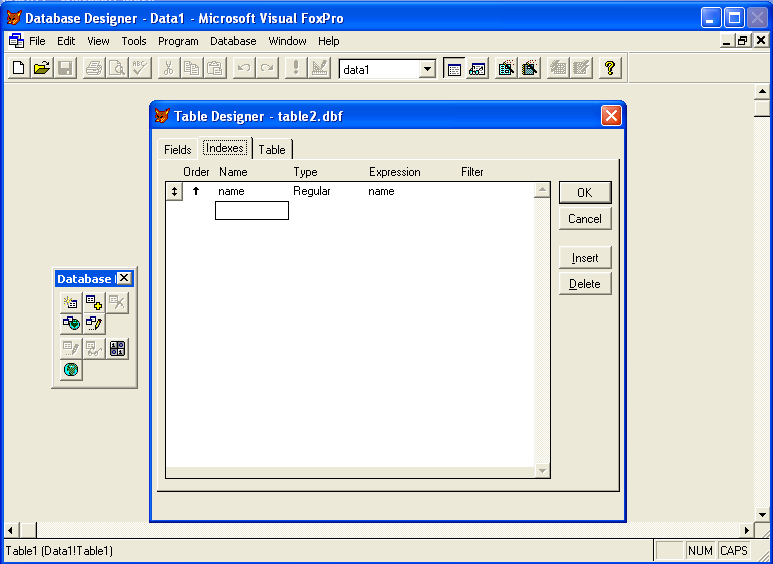Click the name index Name cell
Image resolution: width=773 pixels, height=564 pixels.
[x=252, y=191]
